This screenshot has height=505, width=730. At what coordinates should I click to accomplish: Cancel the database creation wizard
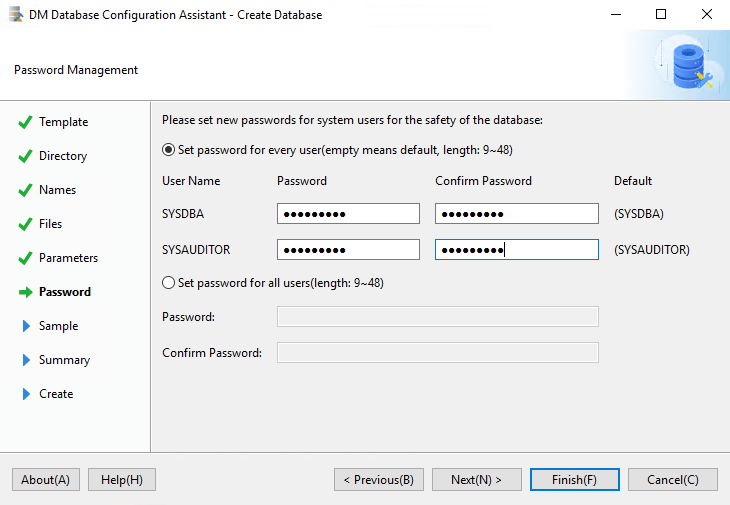pos(673,479)
